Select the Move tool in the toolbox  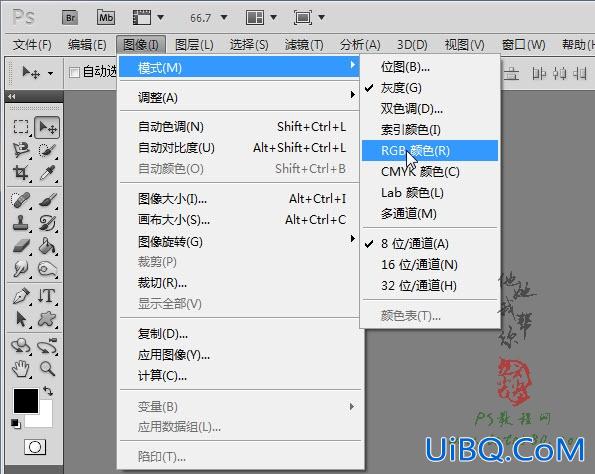tap(47, 127)
